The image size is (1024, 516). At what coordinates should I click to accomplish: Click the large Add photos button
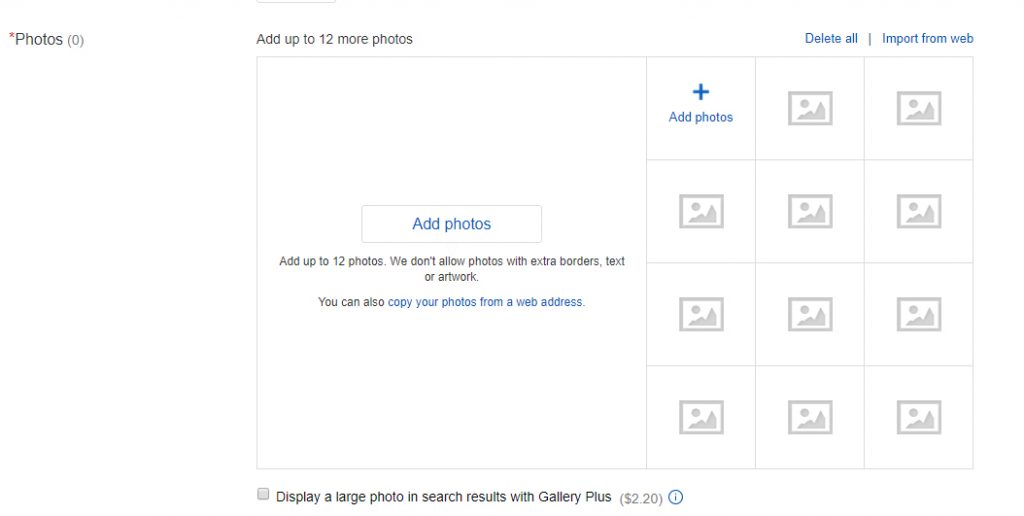point(451,224)
